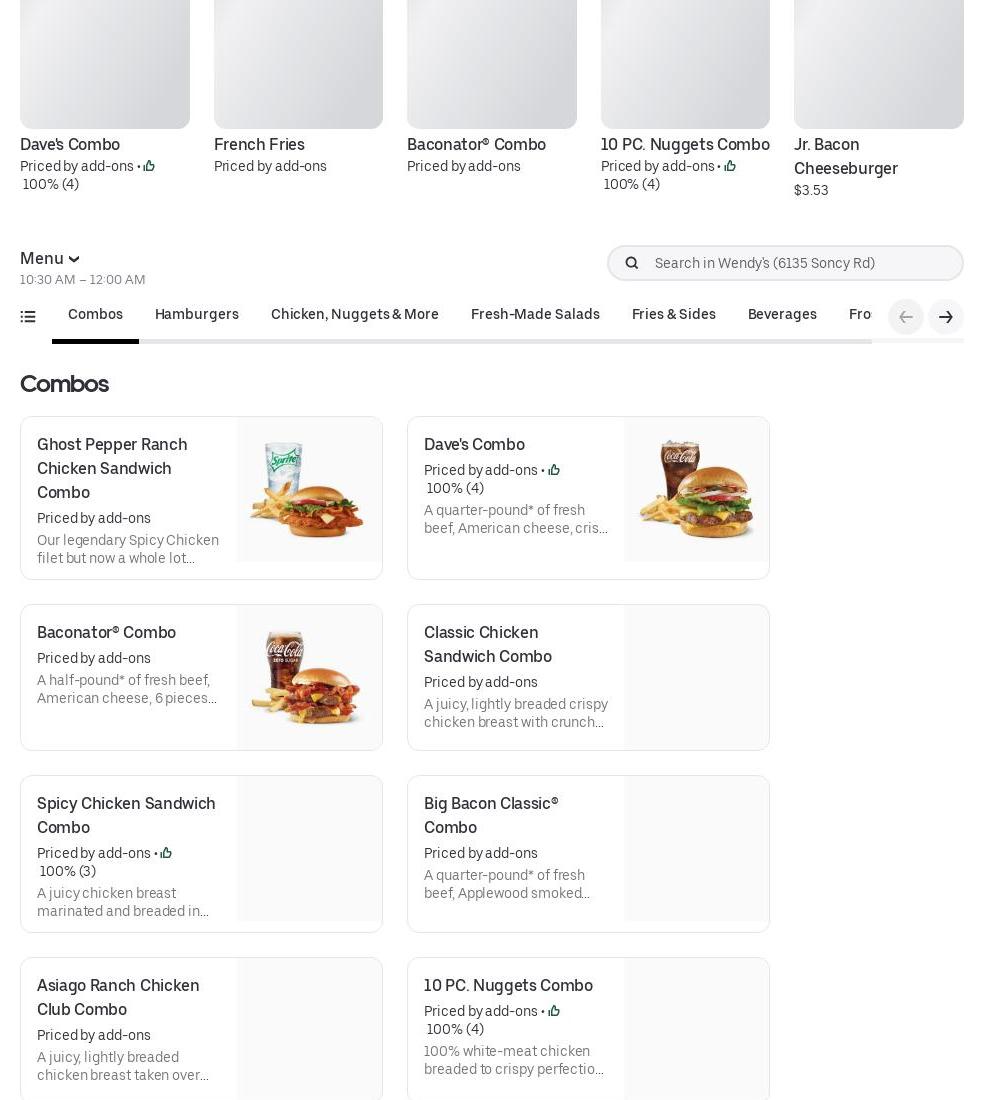Go to the Fries & Sides tab
This screenshot has height=1100, width=984.
tap(674, 314)
